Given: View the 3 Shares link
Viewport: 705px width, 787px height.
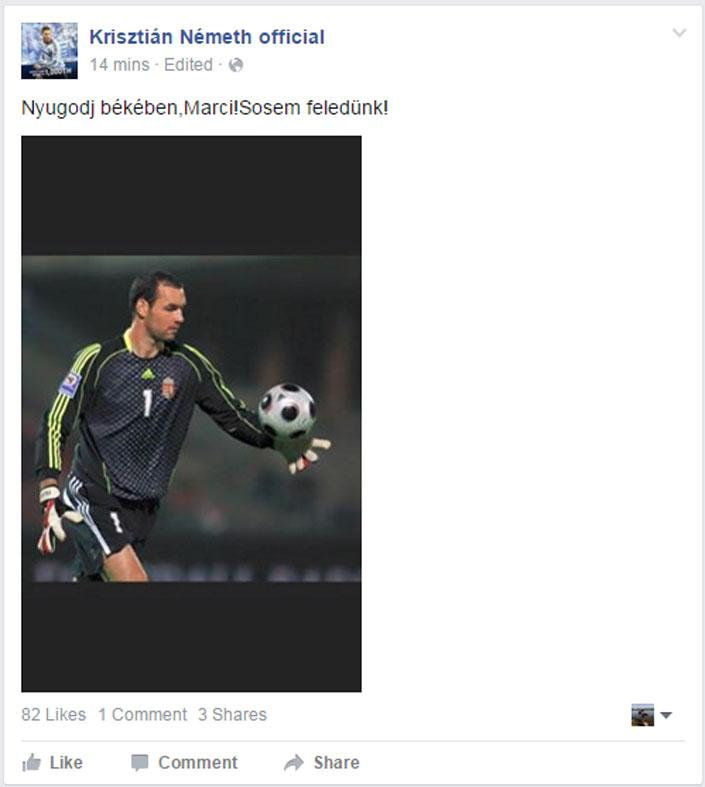Looking at the screenshot, I should pos(232,714).
